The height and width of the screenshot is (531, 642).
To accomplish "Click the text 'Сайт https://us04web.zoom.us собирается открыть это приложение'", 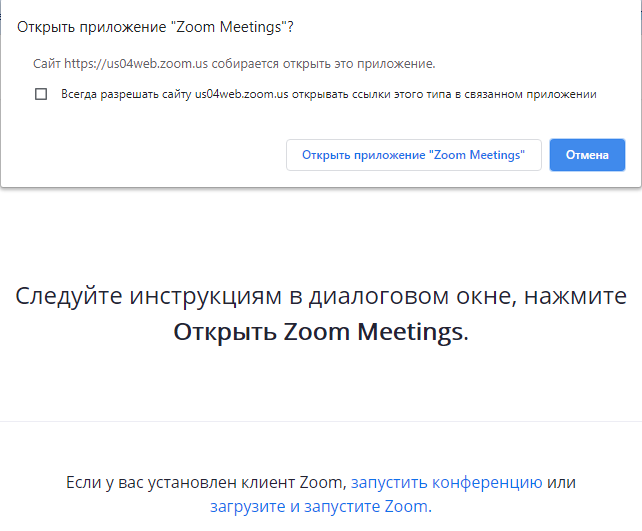I will click(234, 64).
